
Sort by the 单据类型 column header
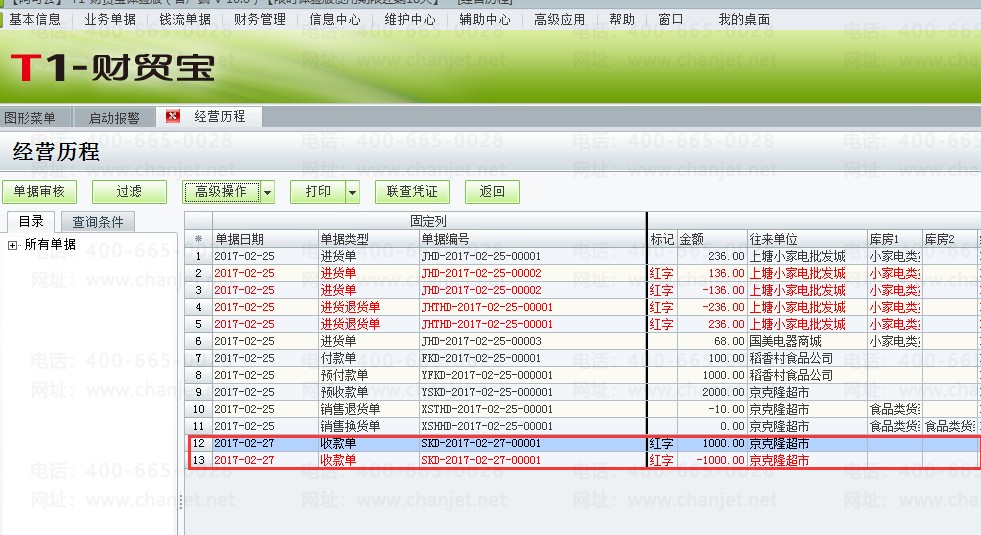[369, 239]
